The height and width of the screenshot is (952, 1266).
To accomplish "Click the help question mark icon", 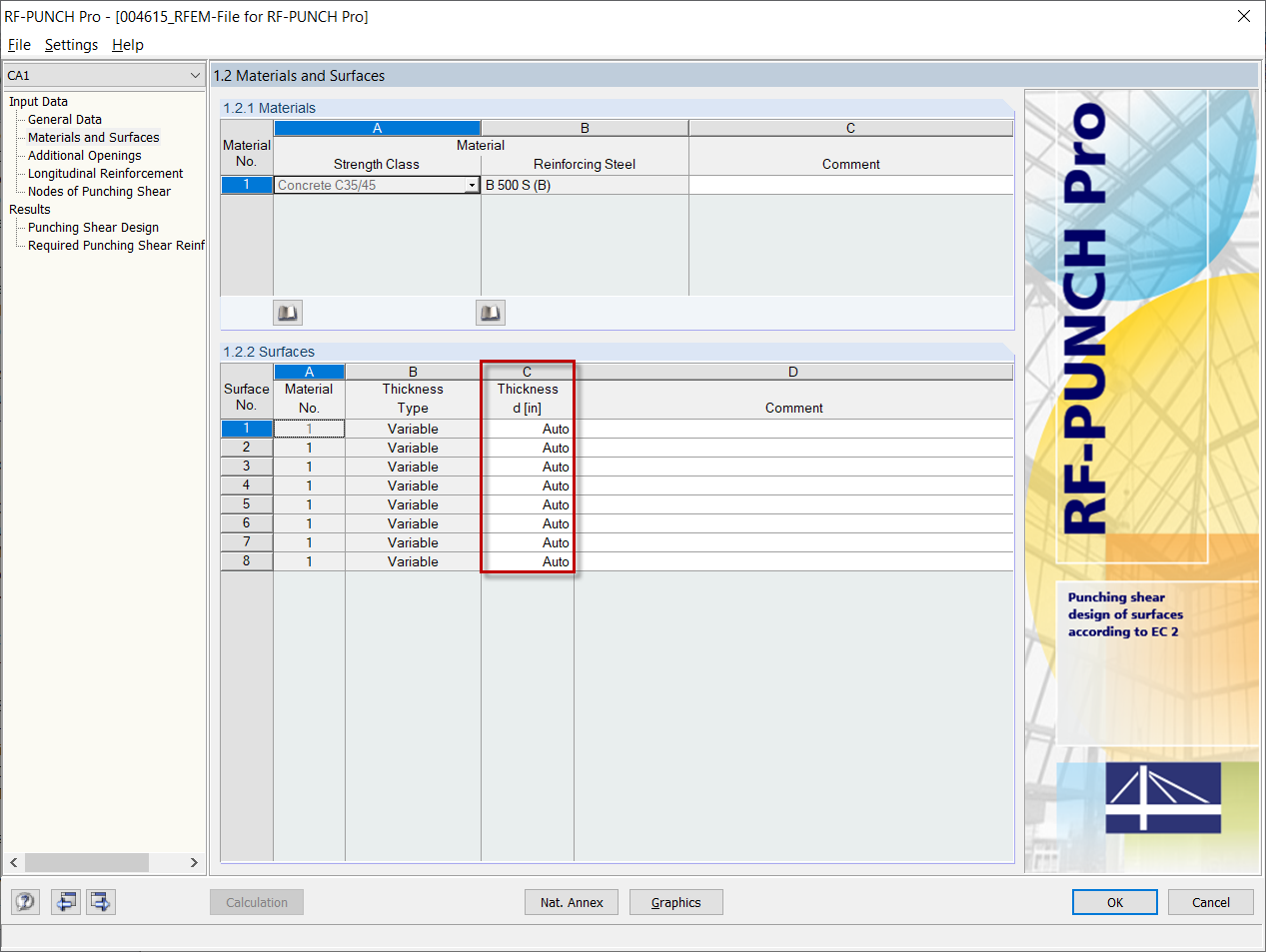I will (24, 901).
